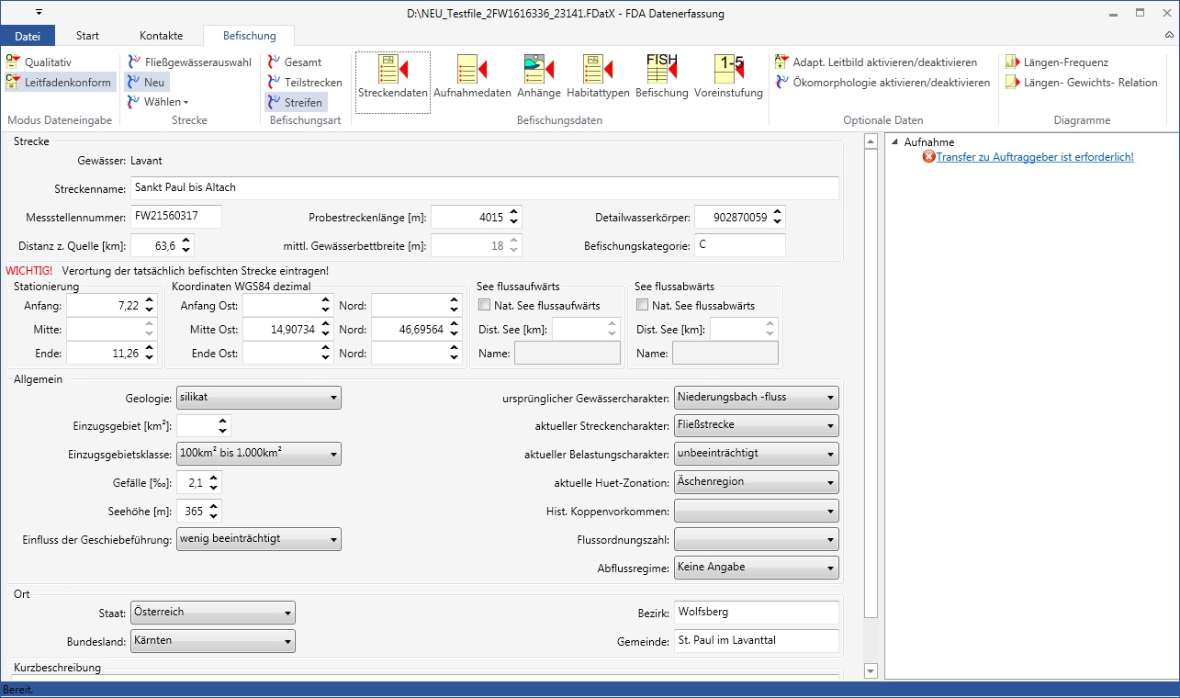Screen dimensions: 1180x698
Task: Open the Flussordnungszahl dropdown
Action: tap(756, 539)
